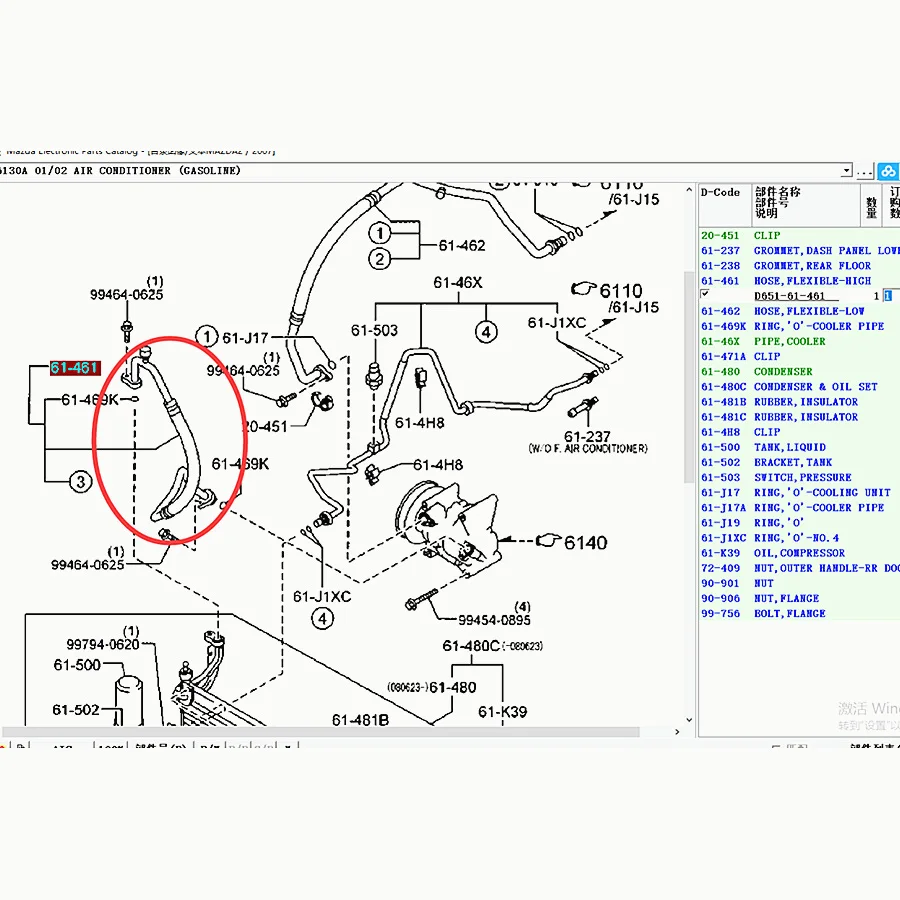Toggle the checkbox for part D651-61-461
Screen dimensions: 900x900
point(705,294)
